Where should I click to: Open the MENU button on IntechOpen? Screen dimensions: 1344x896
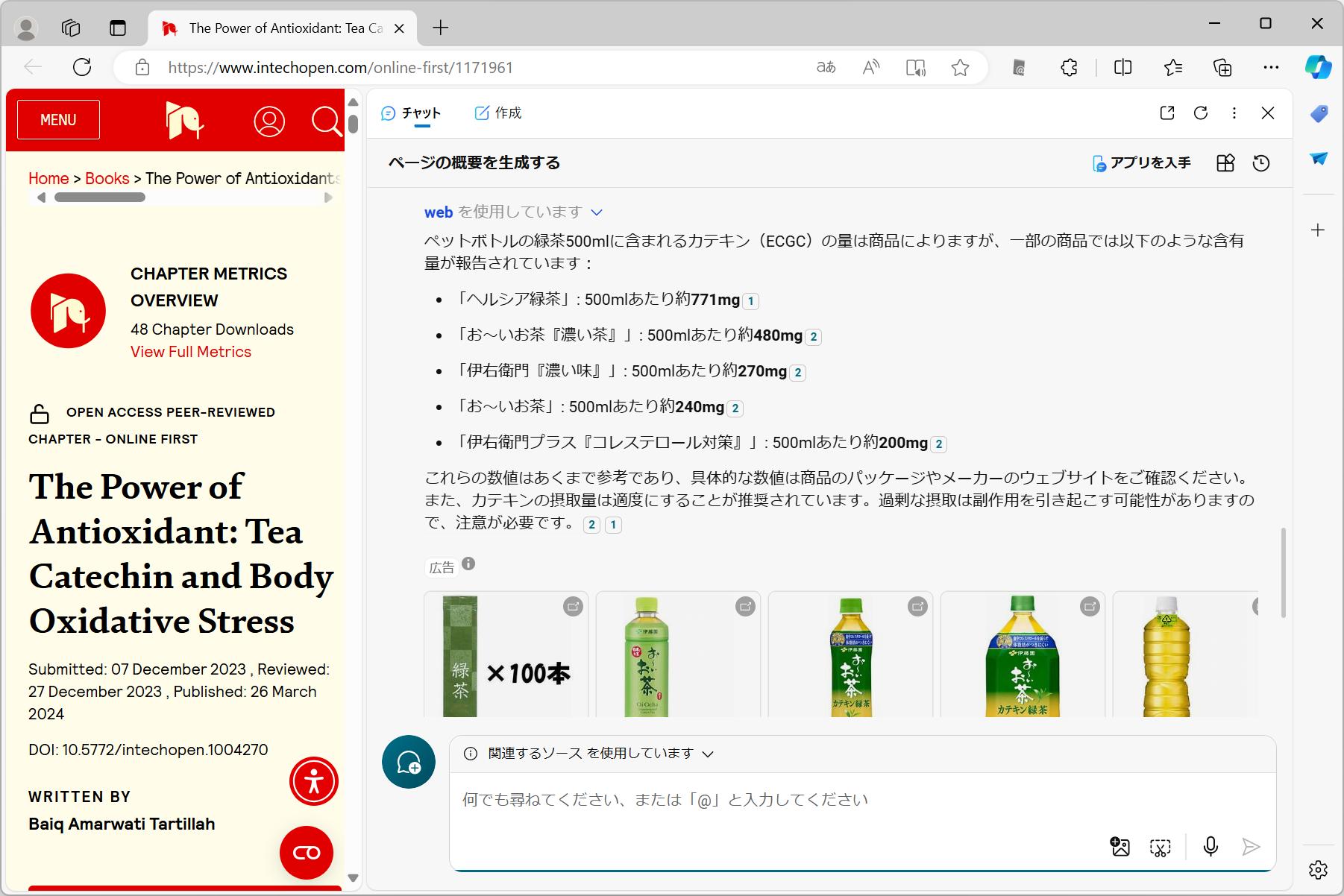[x=58, y=120]
